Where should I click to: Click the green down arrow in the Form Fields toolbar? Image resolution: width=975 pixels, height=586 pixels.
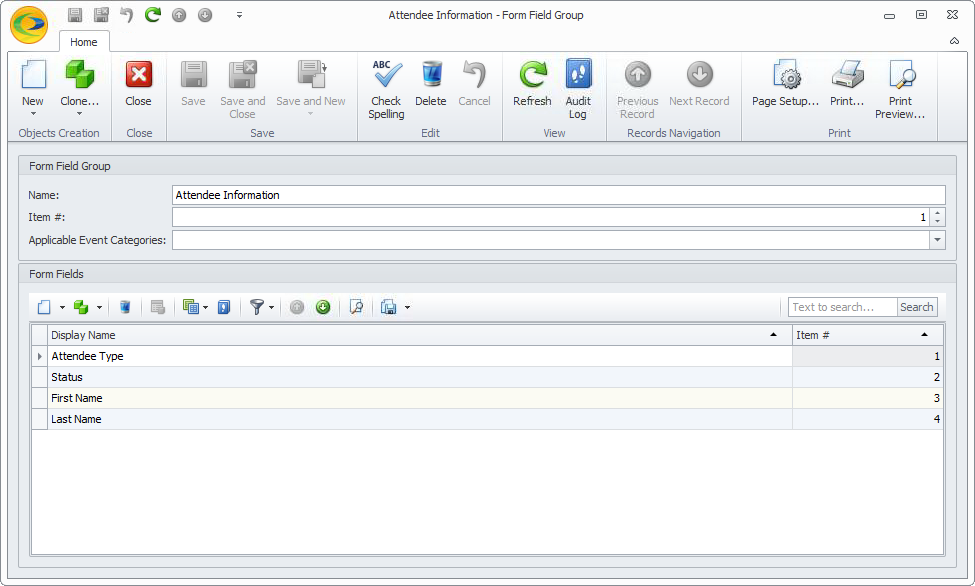click(323, 307)
